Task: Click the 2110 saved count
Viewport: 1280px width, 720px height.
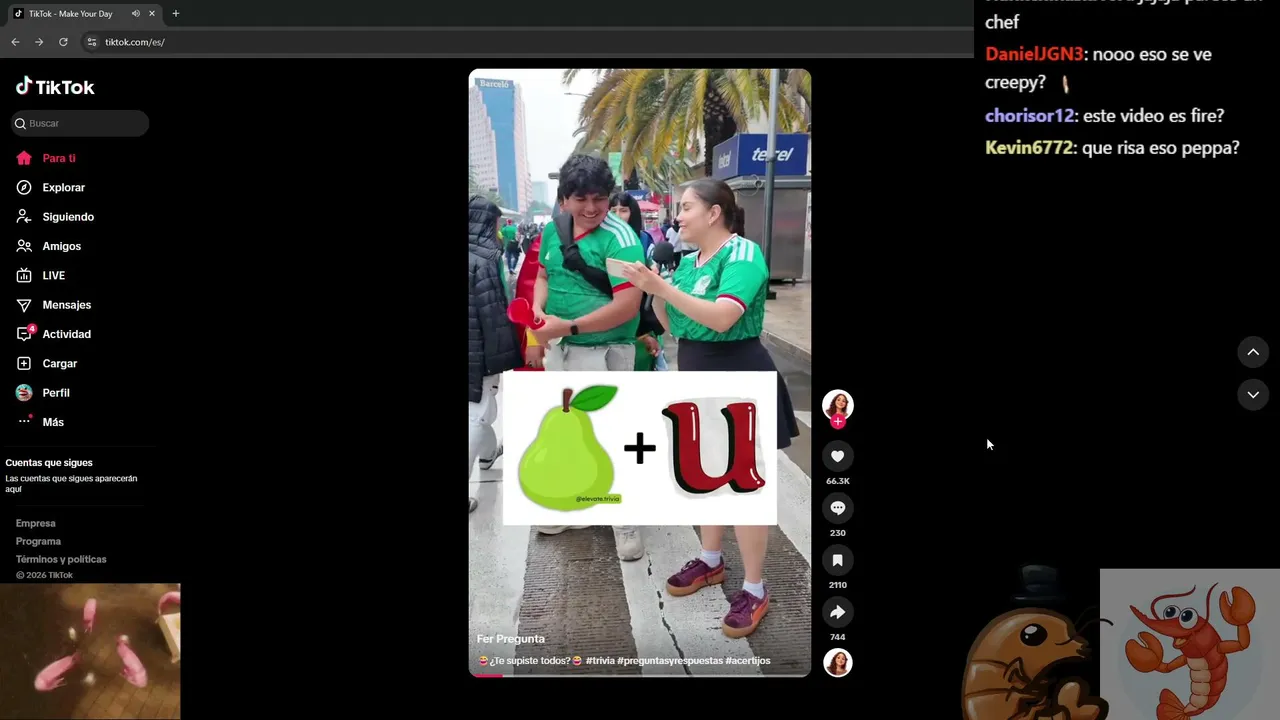Action: (838, 585)
